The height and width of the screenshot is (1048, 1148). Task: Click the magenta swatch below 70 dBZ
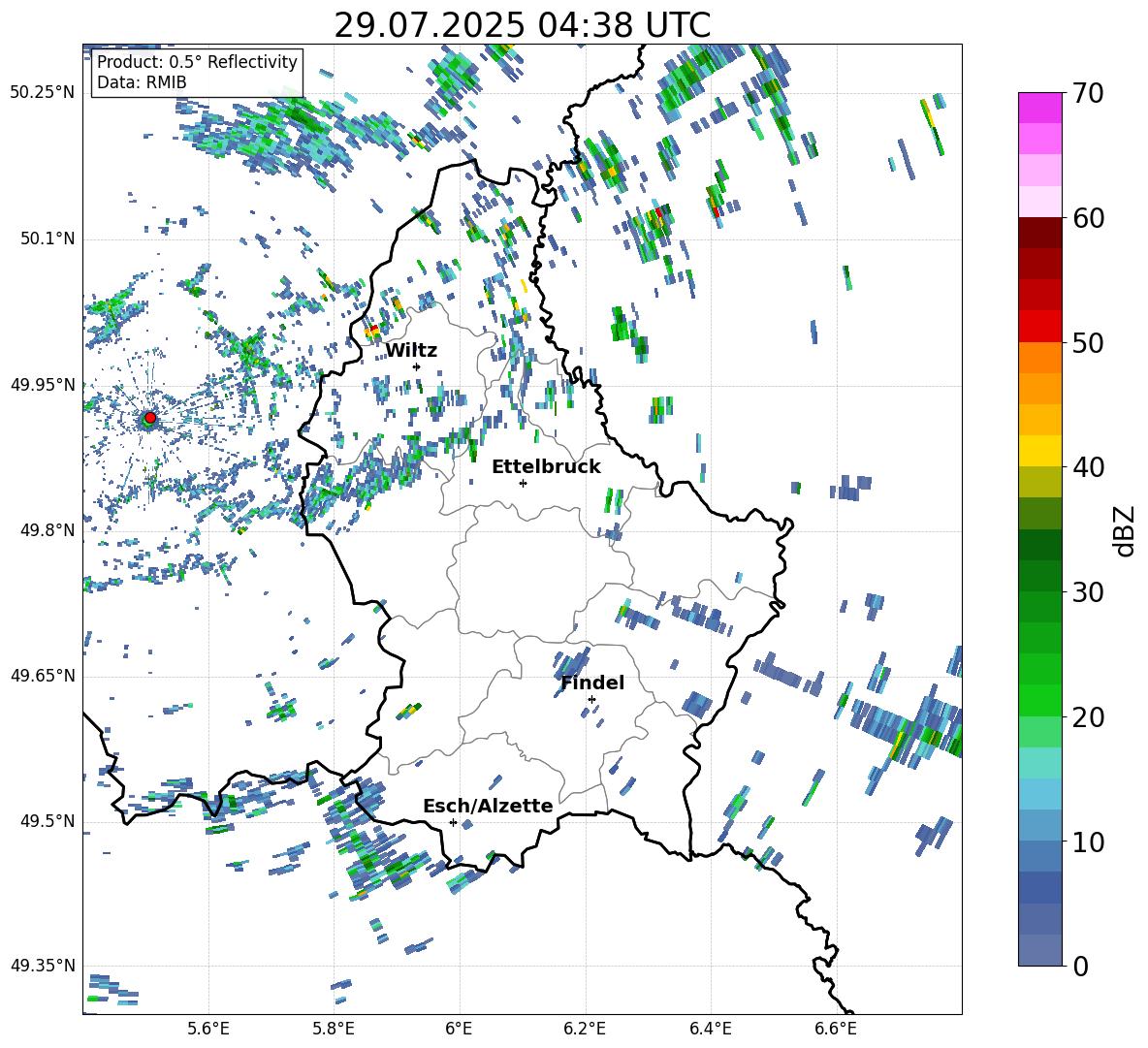pyautogui.click(x=1039, y=108)
